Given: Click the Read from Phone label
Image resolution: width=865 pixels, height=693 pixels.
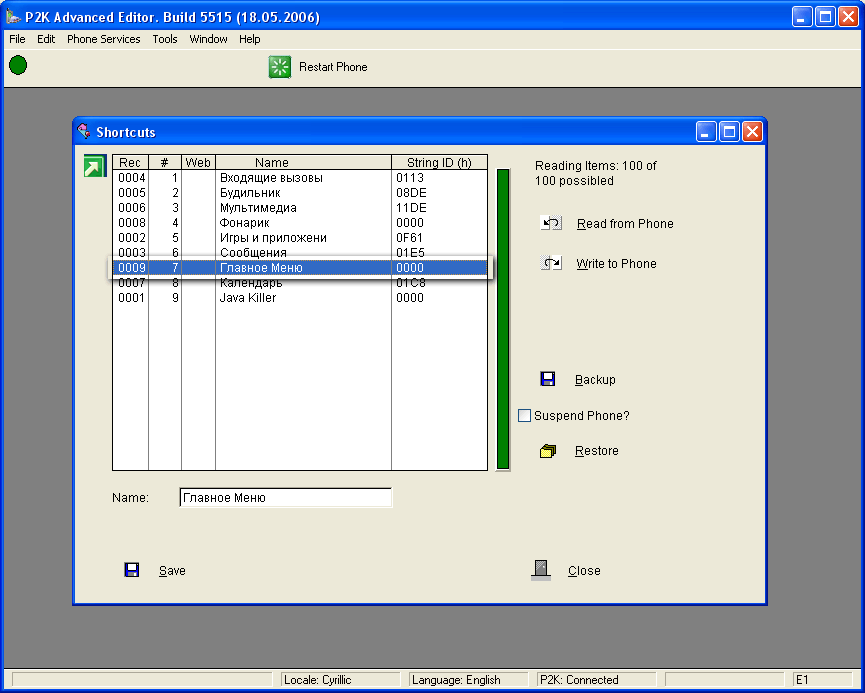Looking at the screenshot, I should 625,223.
